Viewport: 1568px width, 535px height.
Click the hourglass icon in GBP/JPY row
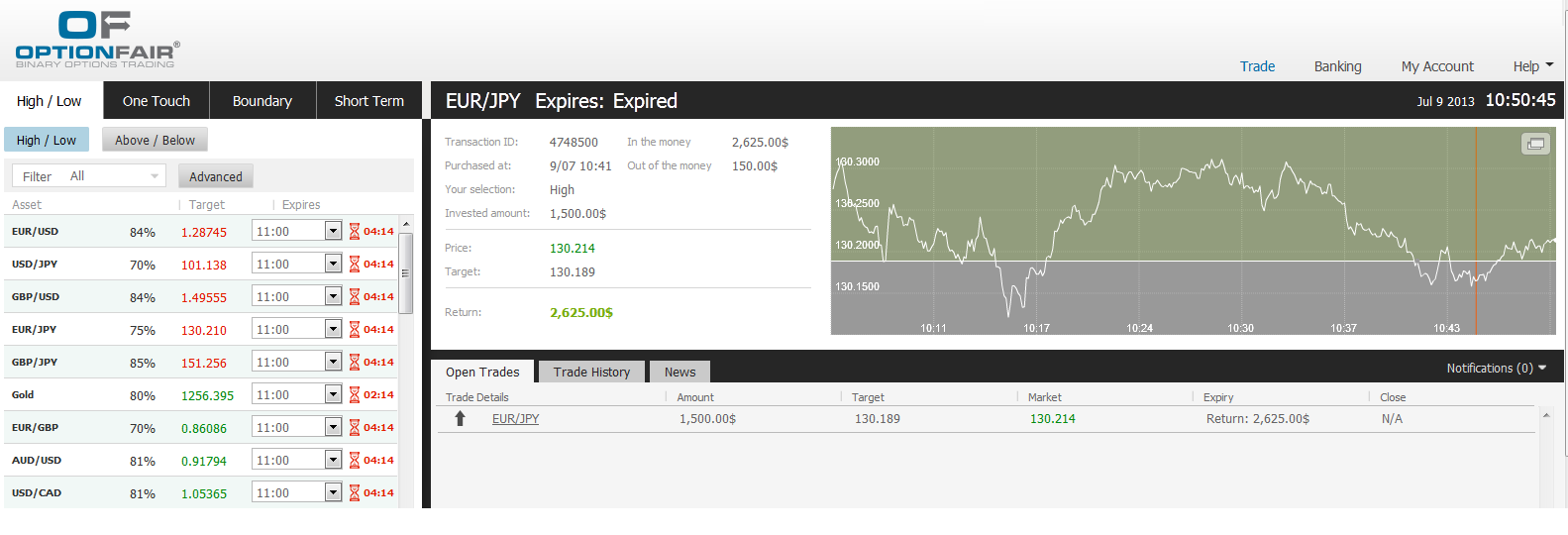(x=354, y=363)
